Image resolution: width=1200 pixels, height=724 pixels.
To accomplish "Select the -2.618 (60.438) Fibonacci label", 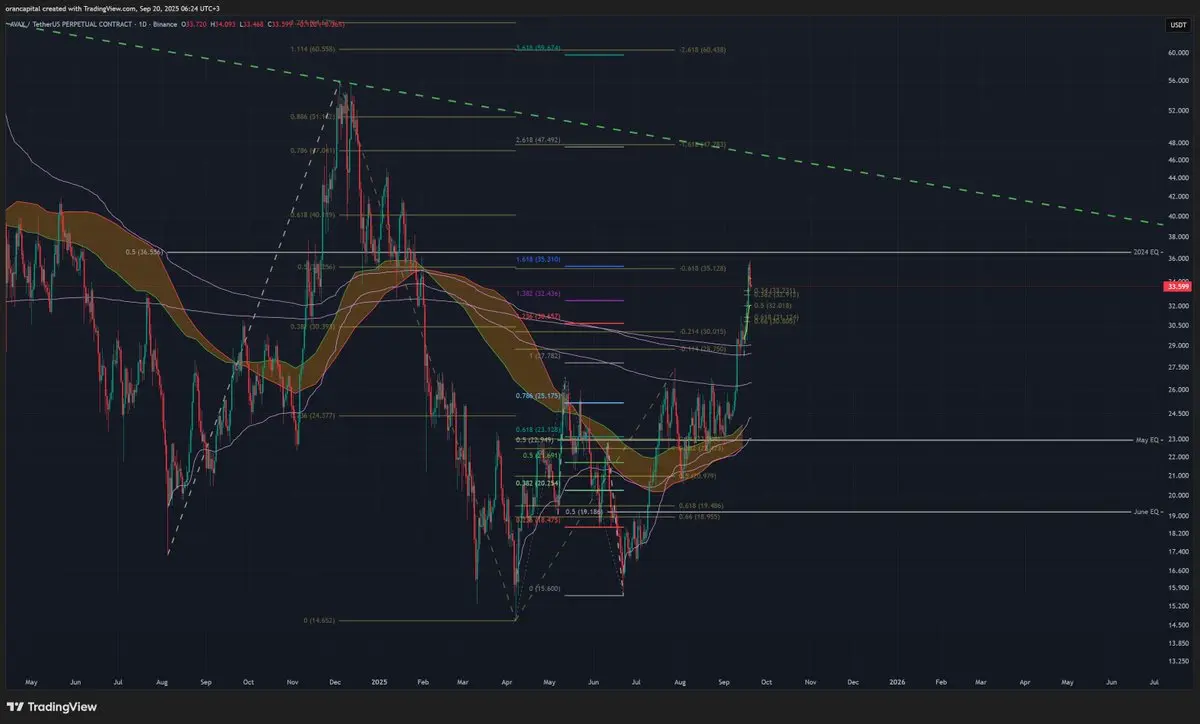I will pyautogui.click(x=701, y=49).
